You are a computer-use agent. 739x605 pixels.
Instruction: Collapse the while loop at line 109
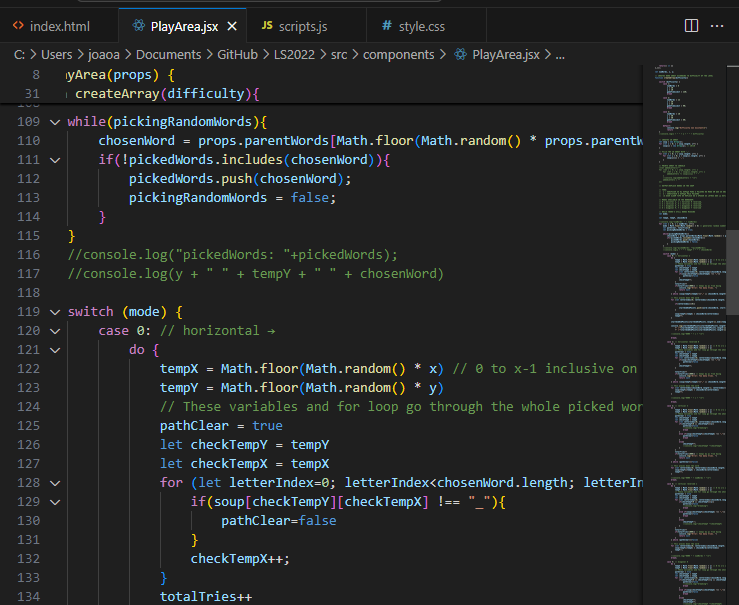coord(55,122)
